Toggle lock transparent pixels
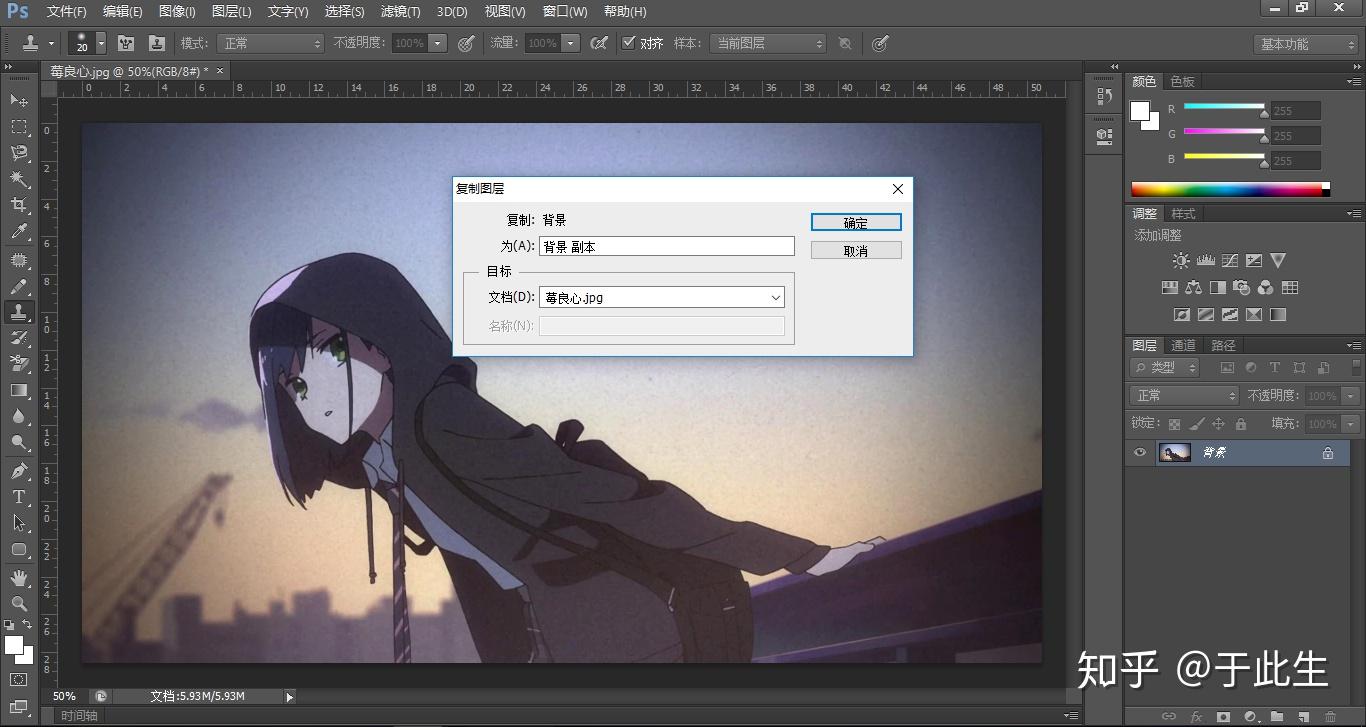Screen dimensions: 1366x727 point(1174,424)
